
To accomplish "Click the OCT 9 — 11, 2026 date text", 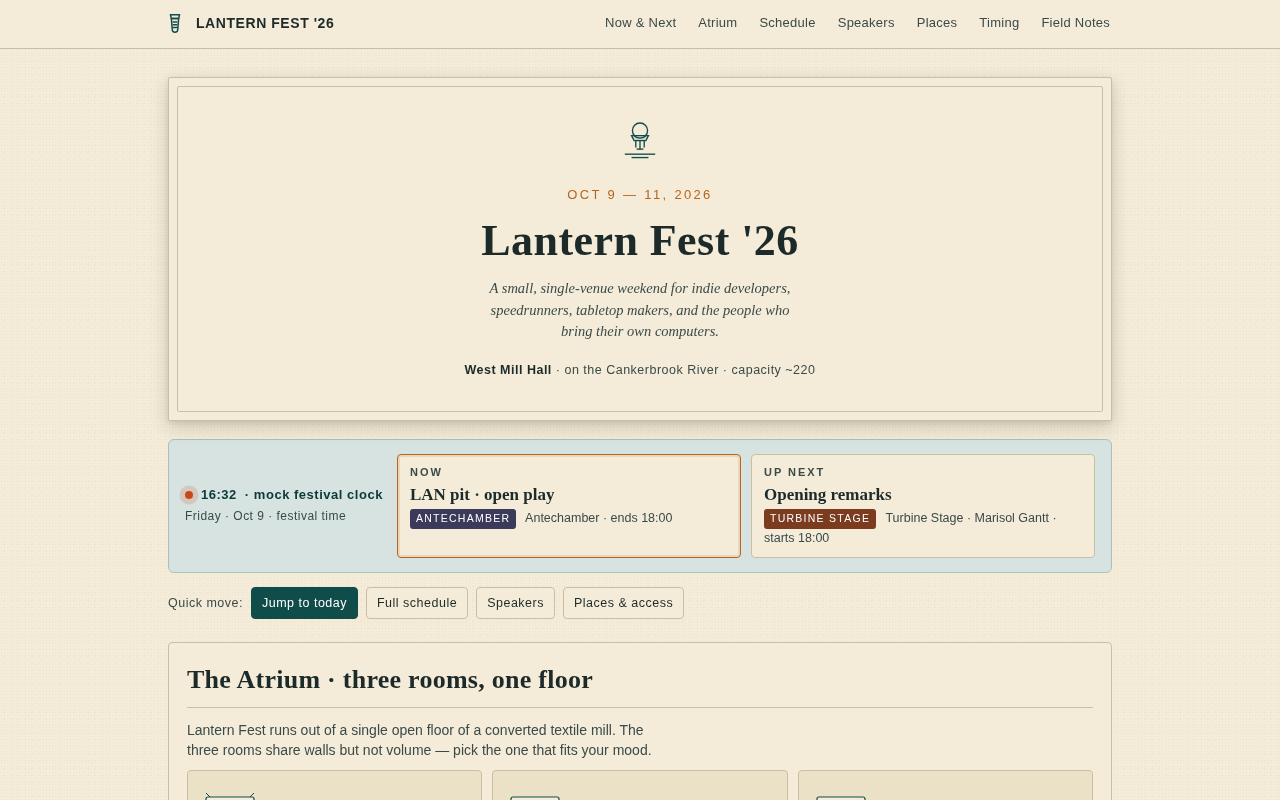I will (640, 195).
